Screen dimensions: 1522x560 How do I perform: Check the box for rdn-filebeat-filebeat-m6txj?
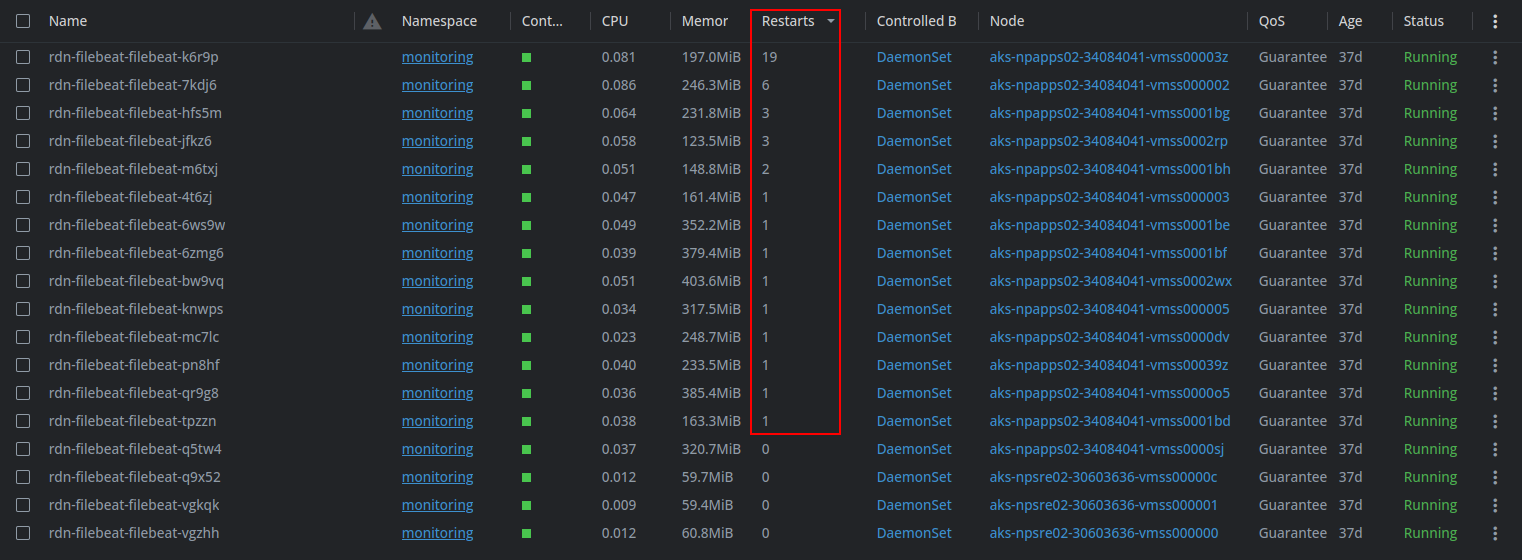(23, 169)
